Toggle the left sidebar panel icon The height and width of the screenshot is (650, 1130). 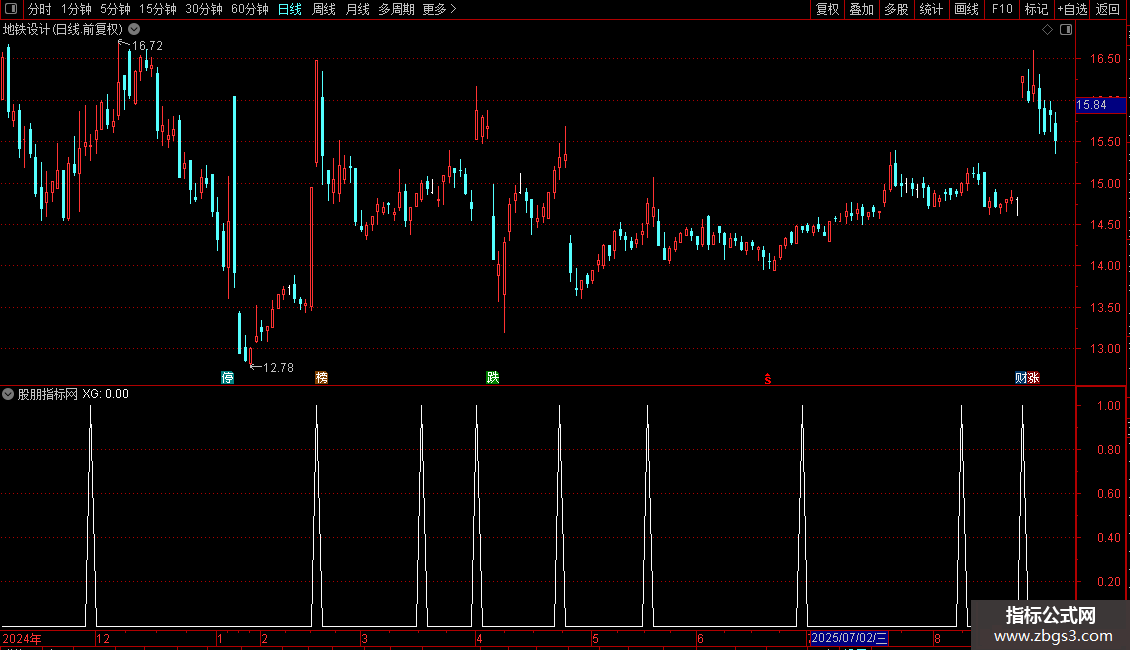pos(11,9)
